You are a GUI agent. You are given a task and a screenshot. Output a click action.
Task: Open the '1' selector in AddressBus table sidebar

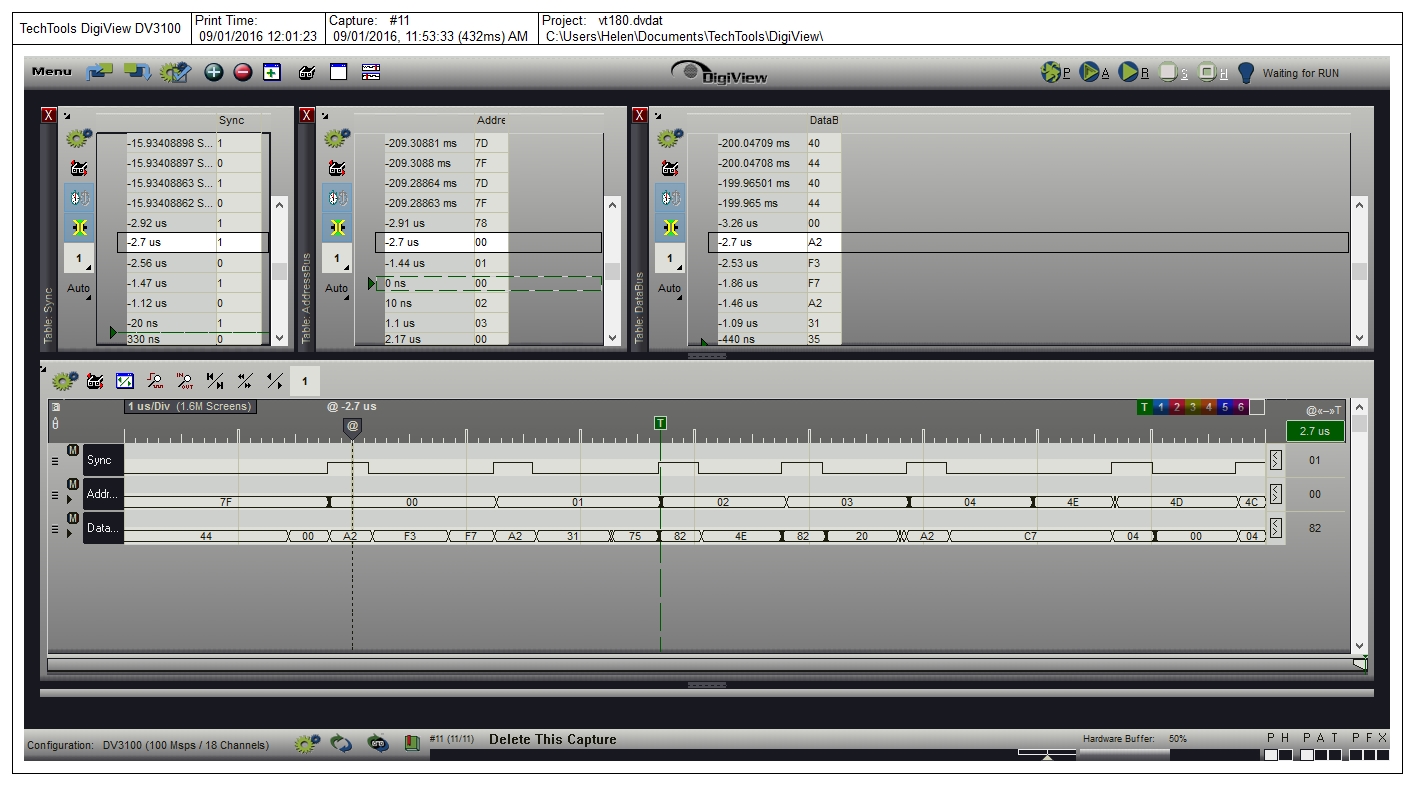tap(336, 259)
